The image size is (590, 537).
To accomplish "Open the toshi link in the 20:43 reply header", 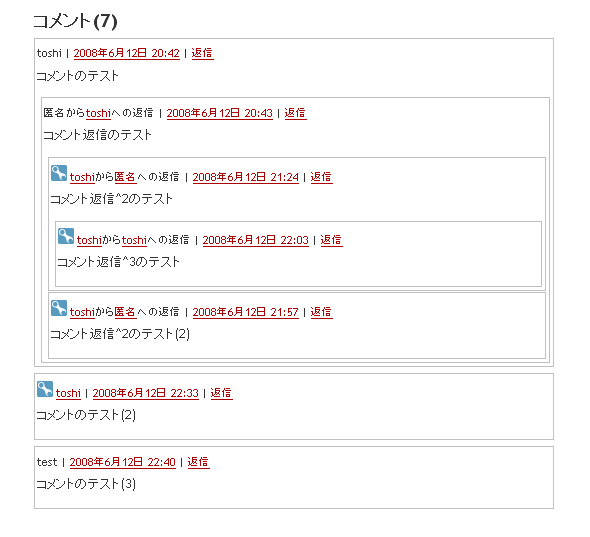I will 98,113.
